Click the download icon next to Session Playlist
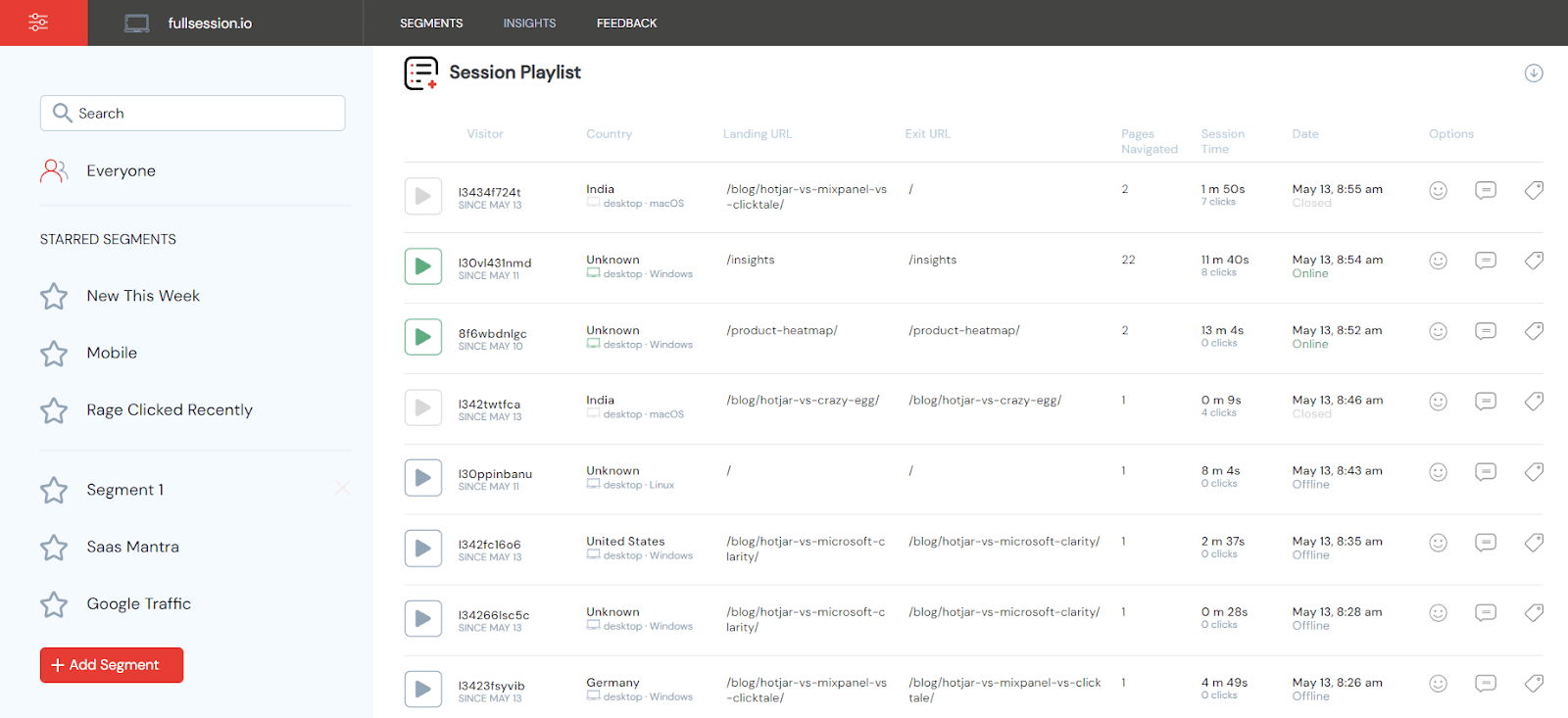 point(1534,73)
